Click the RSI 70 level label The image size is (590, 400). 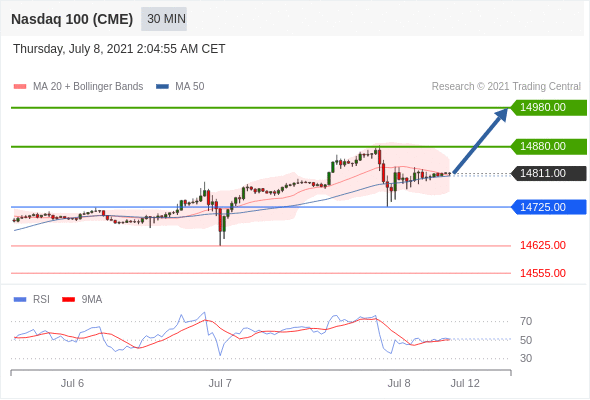[x=526, y=321]
